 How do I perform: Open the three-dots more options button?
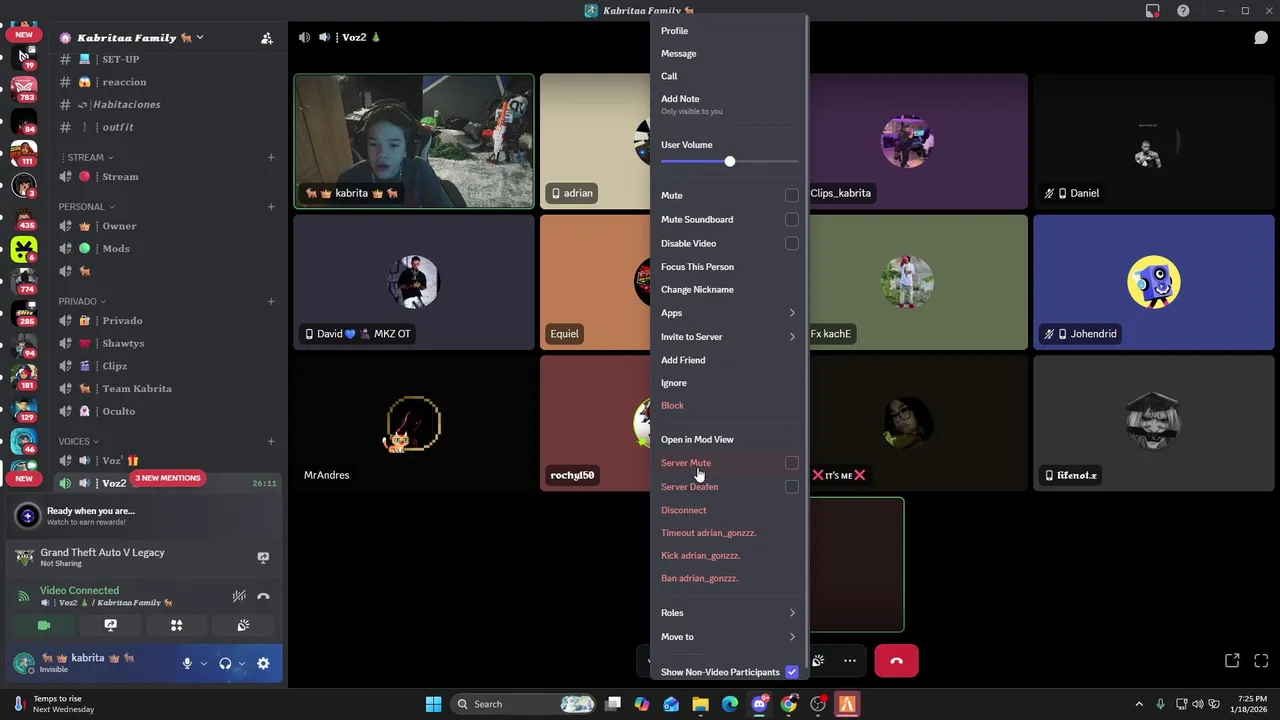850,661
